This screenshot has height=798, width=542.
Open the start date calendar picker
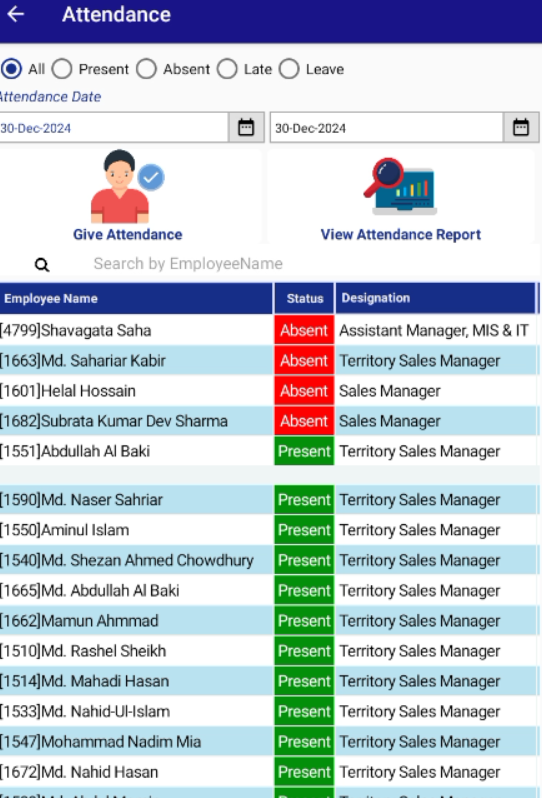pos(246,127)
